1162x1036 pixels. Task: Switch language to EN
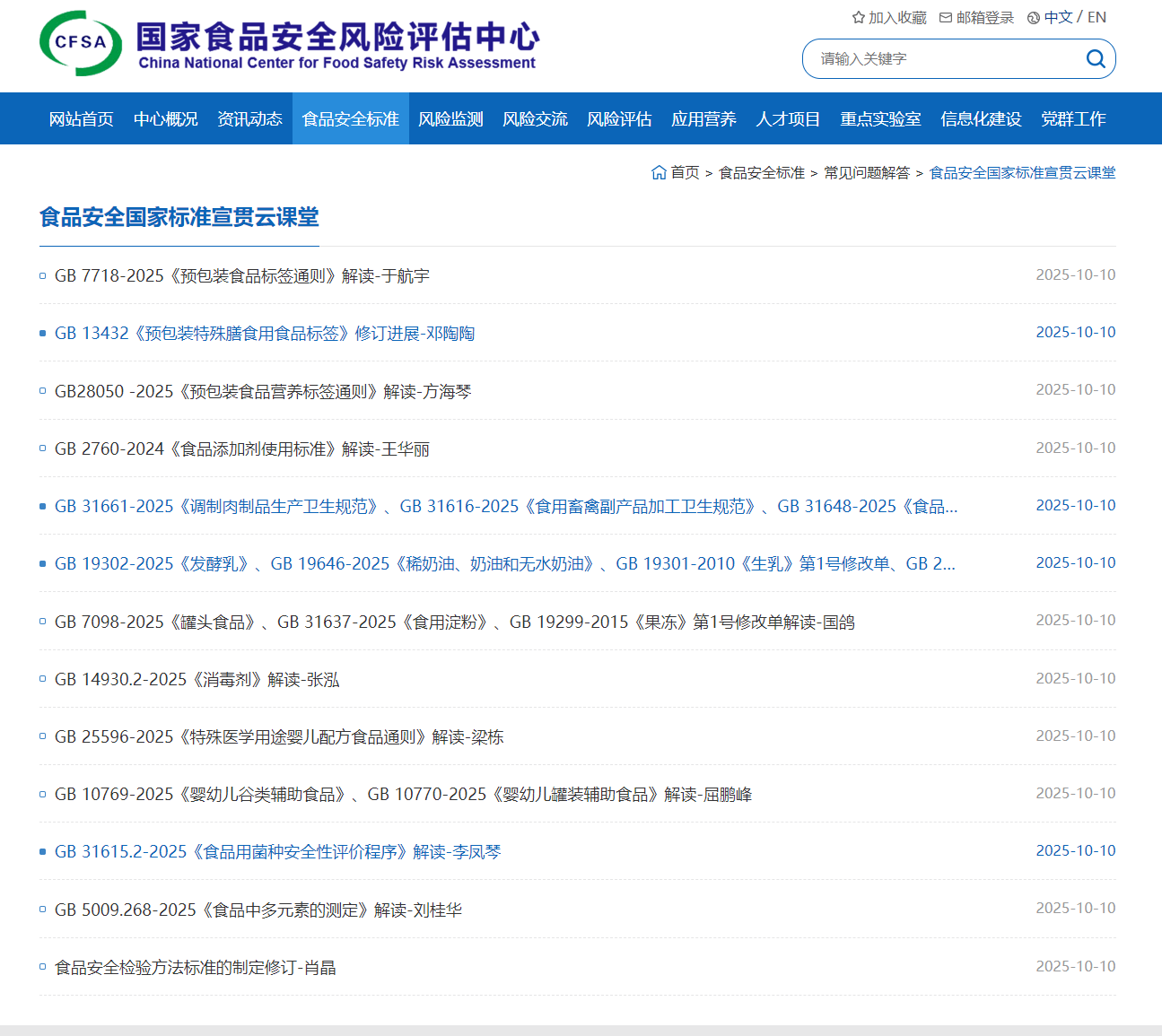coord(1096,18)
